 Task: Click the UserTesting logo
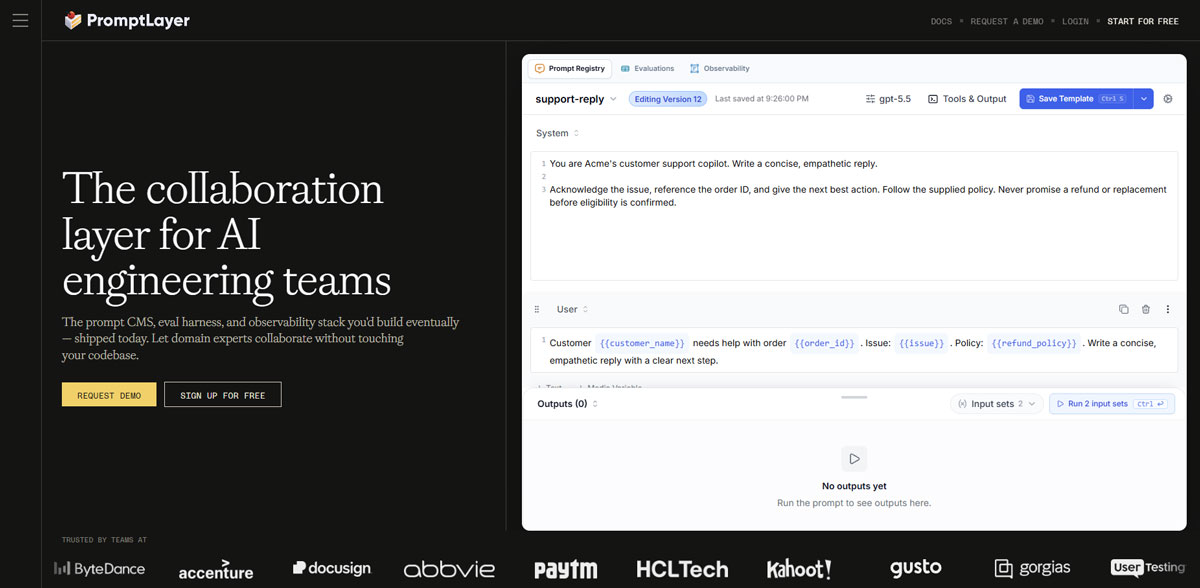1149,567
